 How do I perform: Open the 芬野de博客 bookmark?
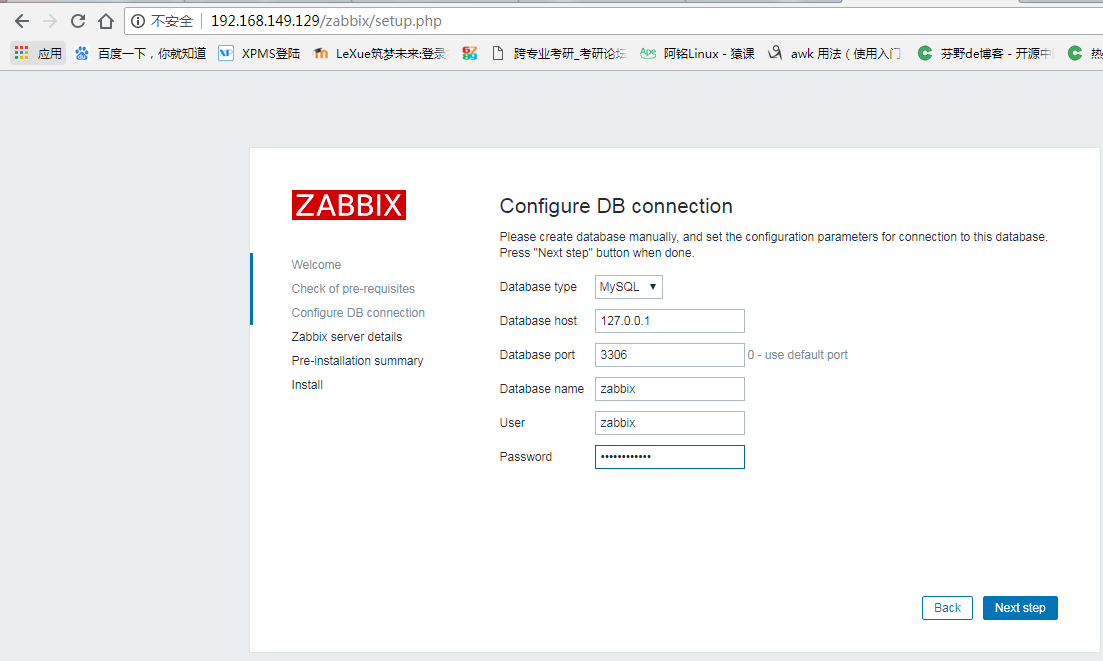[x=985, y=53]
